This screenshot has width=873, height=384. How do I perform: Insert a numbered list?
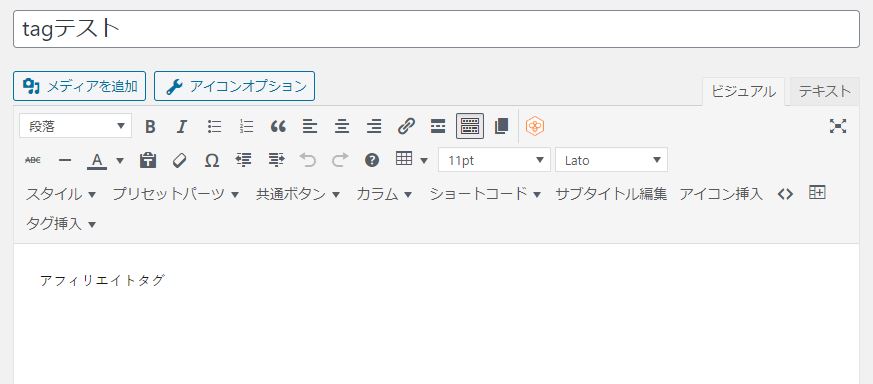246,126
